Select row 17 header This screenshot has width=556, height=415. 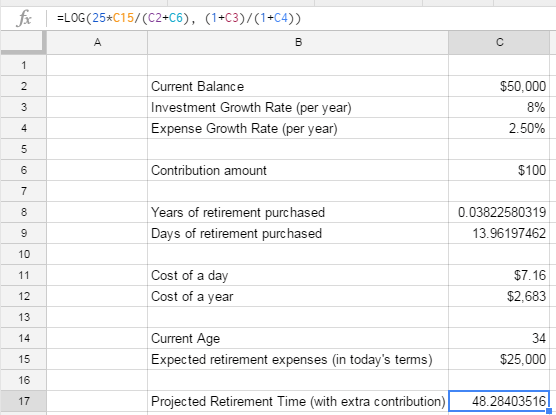coord(23,401)
